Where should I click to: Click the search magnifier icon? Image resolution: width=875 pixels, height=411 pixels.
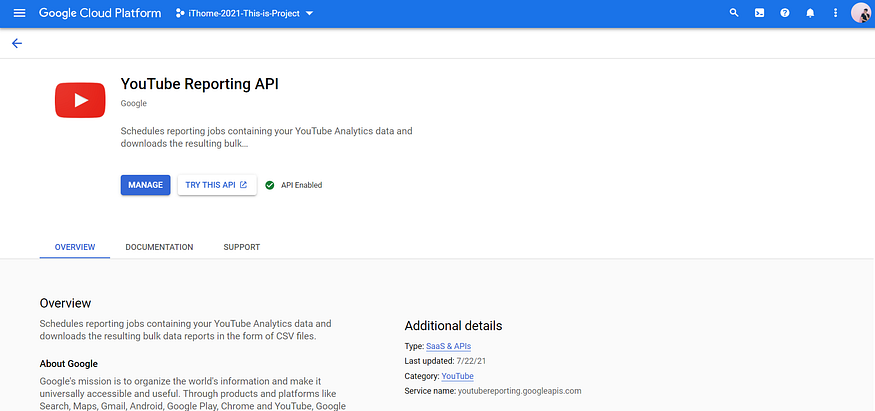point(734,13)
